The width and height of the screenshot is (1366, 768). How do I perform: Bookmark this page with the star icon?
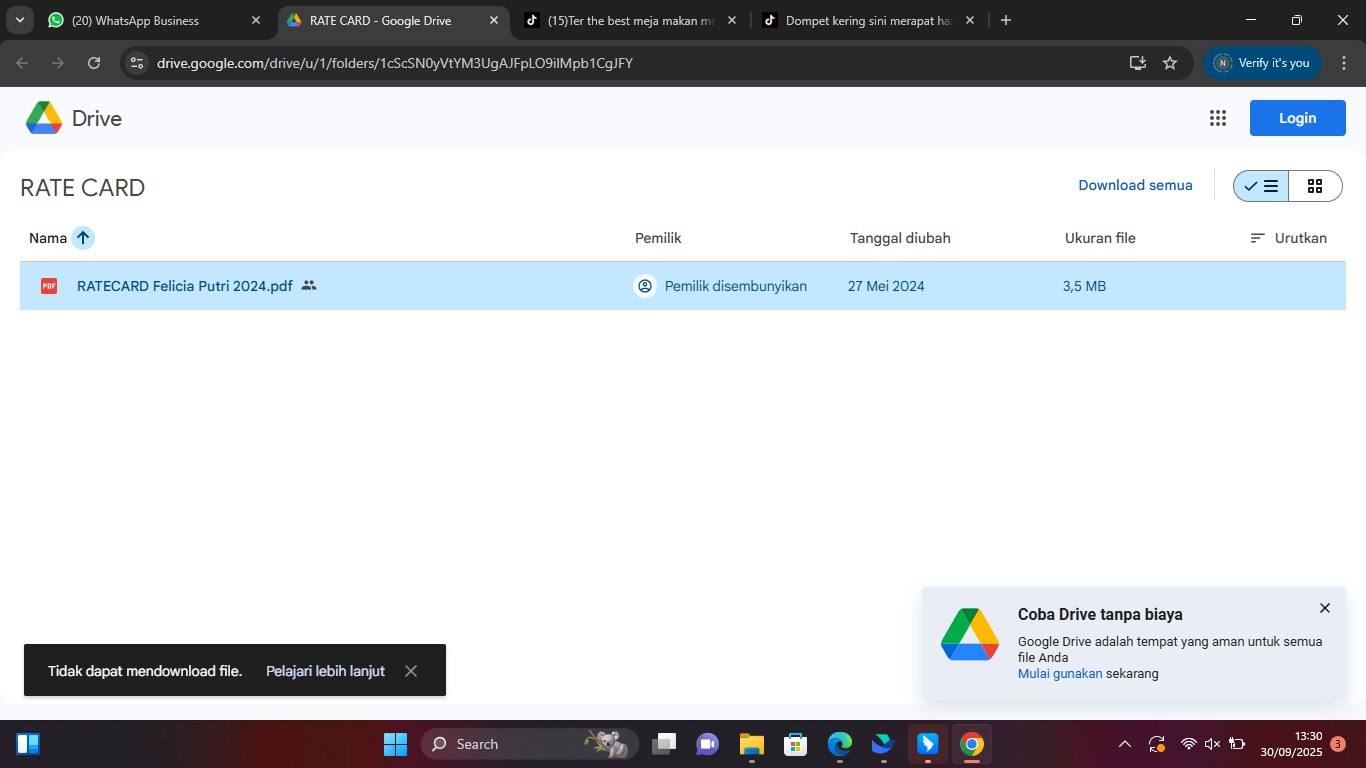coord(1170,63)
